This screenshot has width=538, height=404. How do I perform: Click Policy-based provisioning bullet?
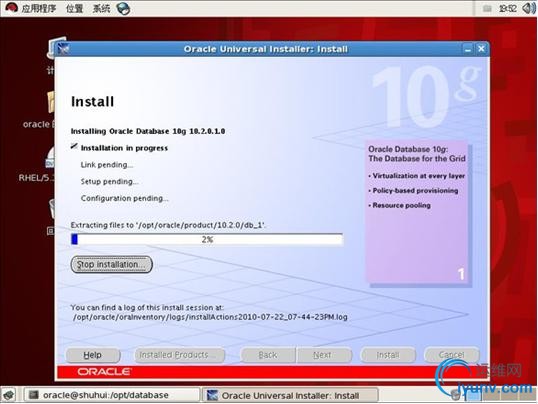point(413,191)
